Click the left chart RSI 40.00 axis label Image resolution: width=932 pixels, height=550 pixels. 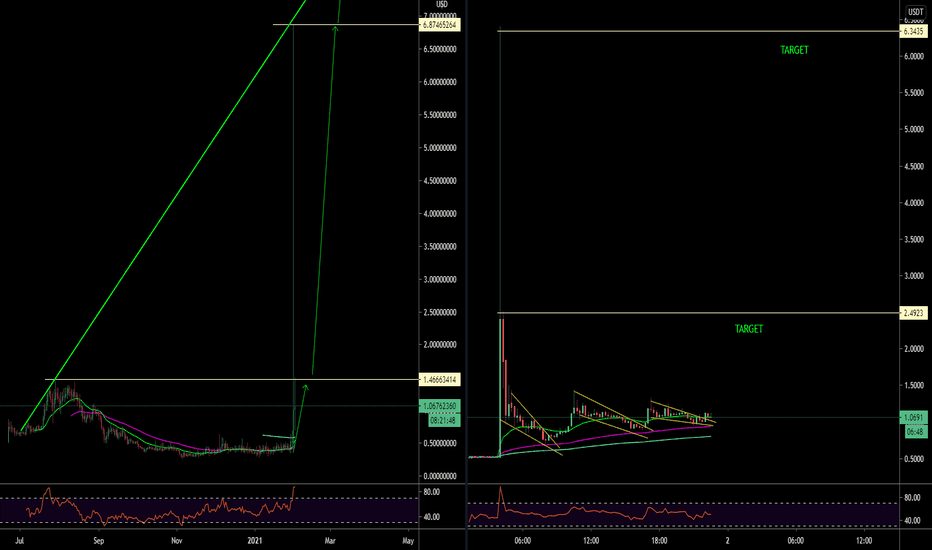tap(432, 517)
